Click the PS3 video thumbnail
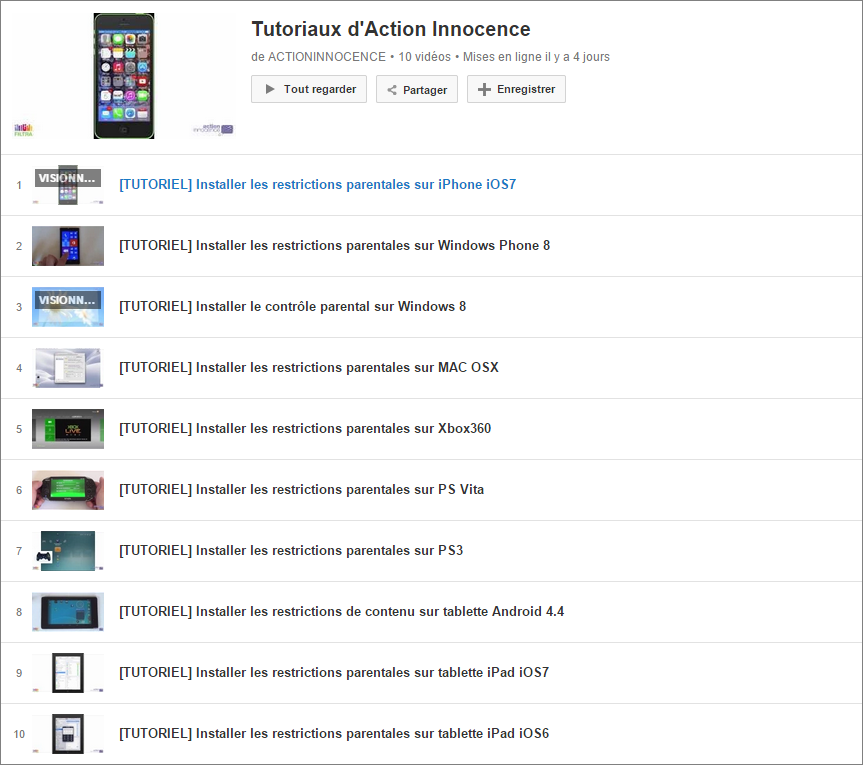The width and height of the screenshot is (863, 765). (x=68, y=551)
